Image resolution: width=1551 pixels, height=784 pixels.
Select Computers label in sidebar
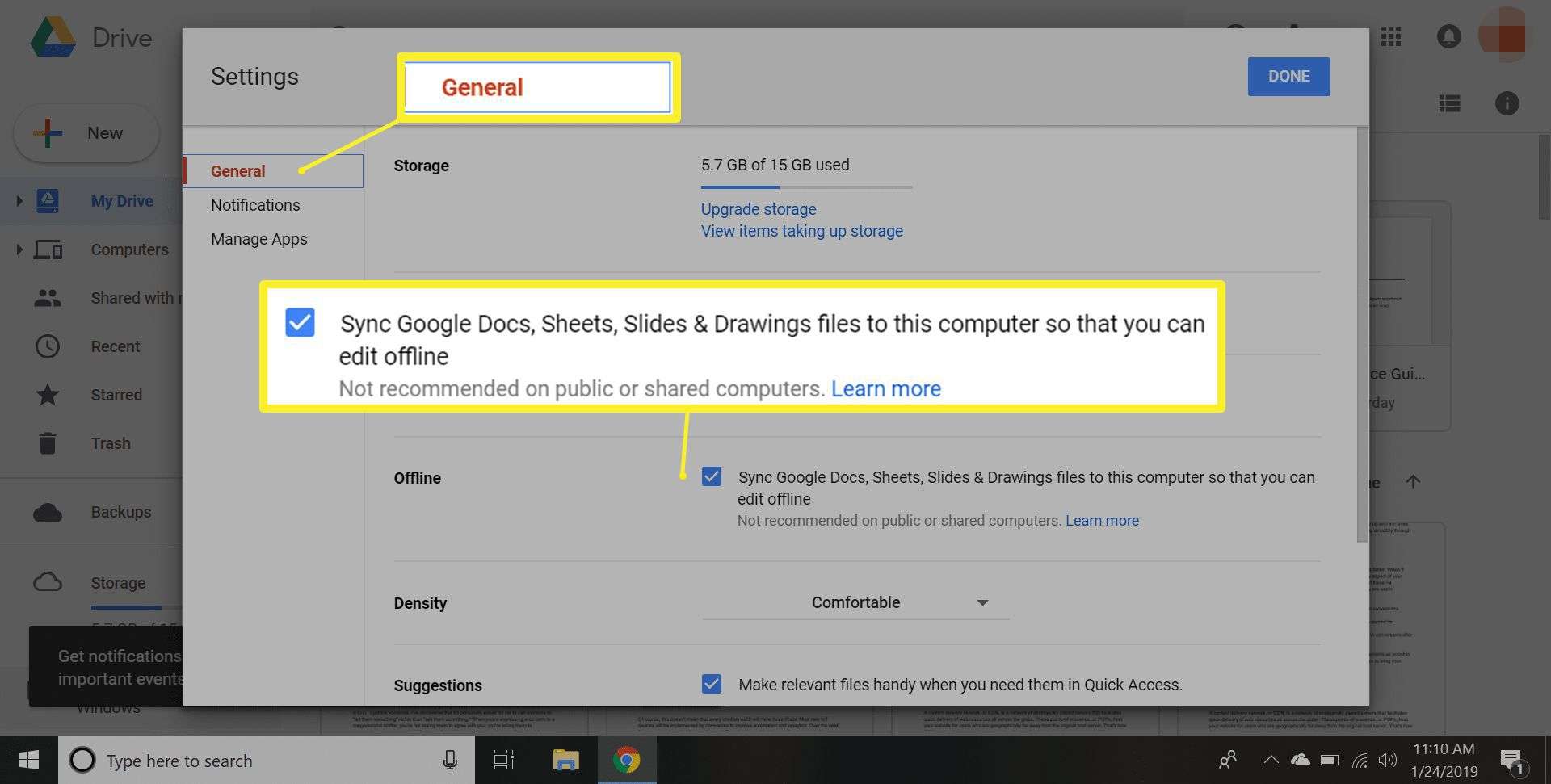pyautogui.click(x=130, y=249)
